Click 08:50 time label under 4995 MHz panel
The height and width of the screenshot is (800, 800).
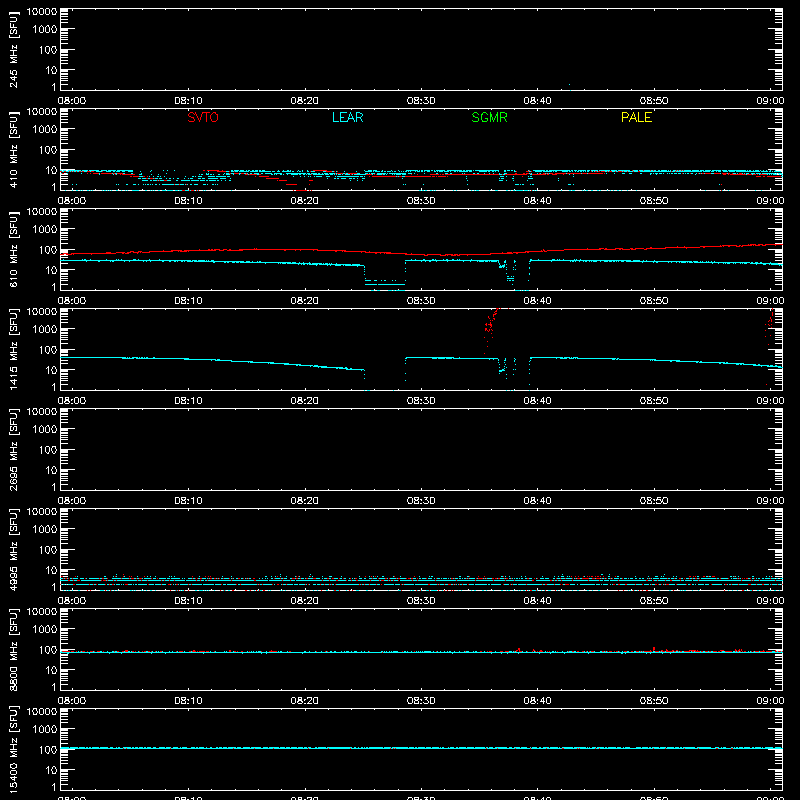(654, 601)
